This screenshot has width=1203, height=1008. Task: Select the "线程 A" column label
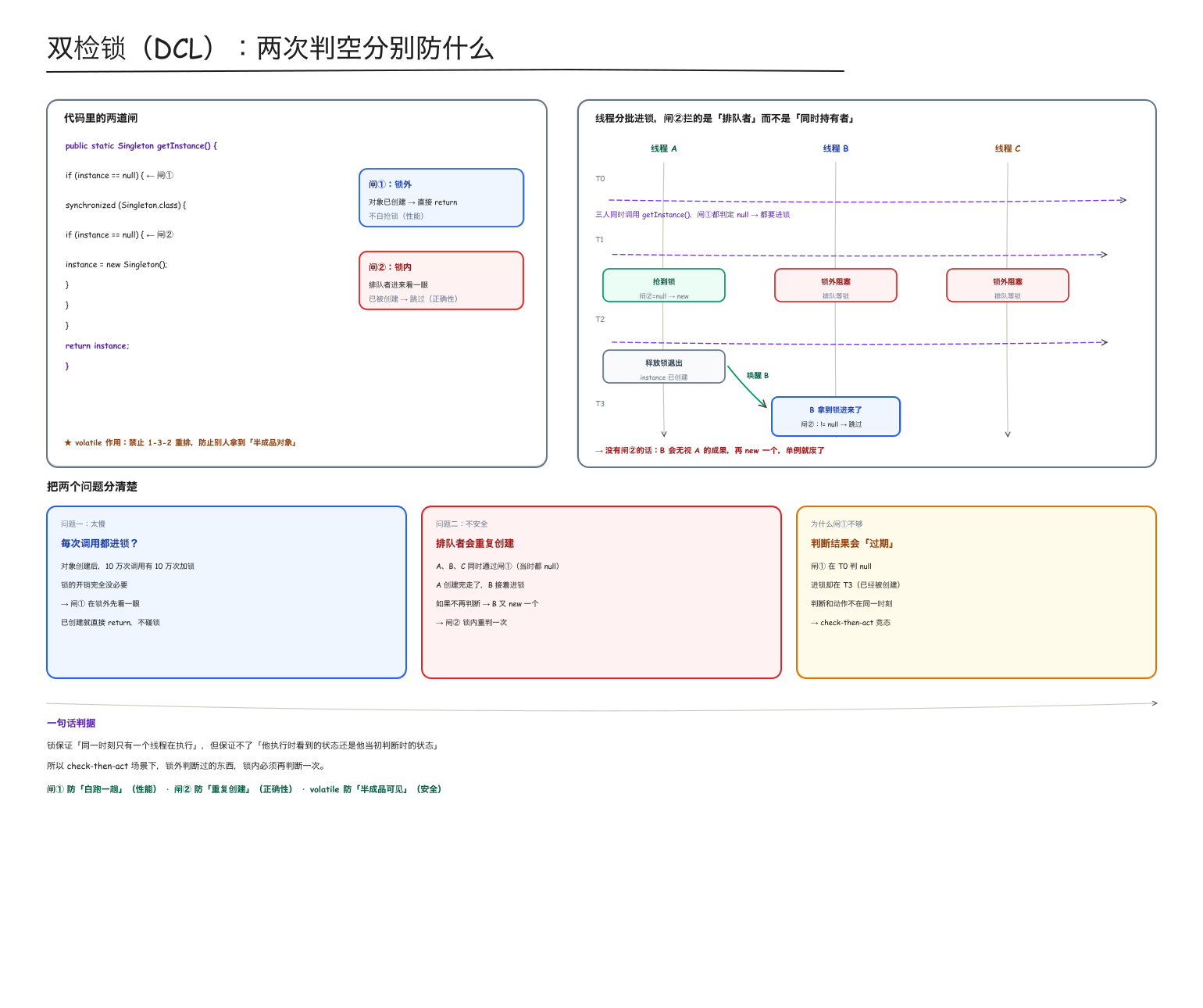coord(664,148)
